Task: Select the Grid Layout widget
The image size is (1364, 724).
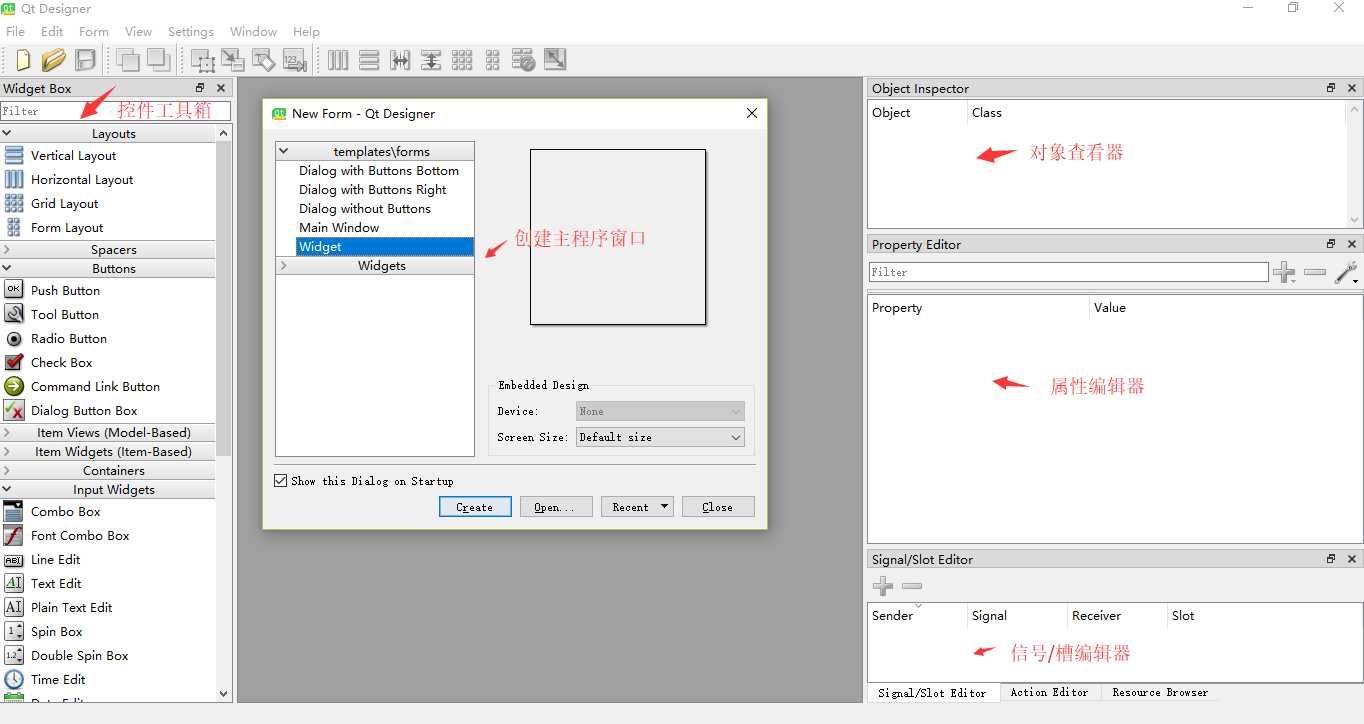Action: click(64, 203)
